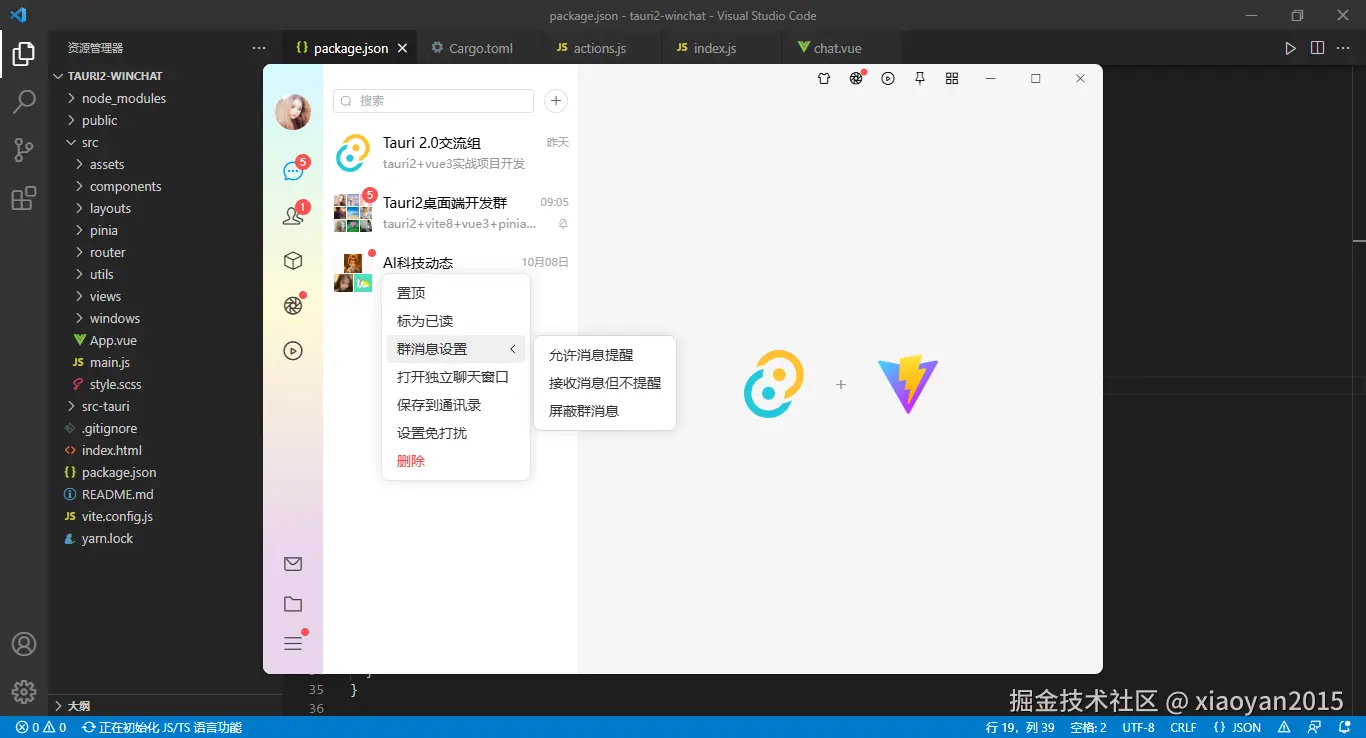Expand the public folder
This screenshot has width=1366, height=738.
point(100,120)
